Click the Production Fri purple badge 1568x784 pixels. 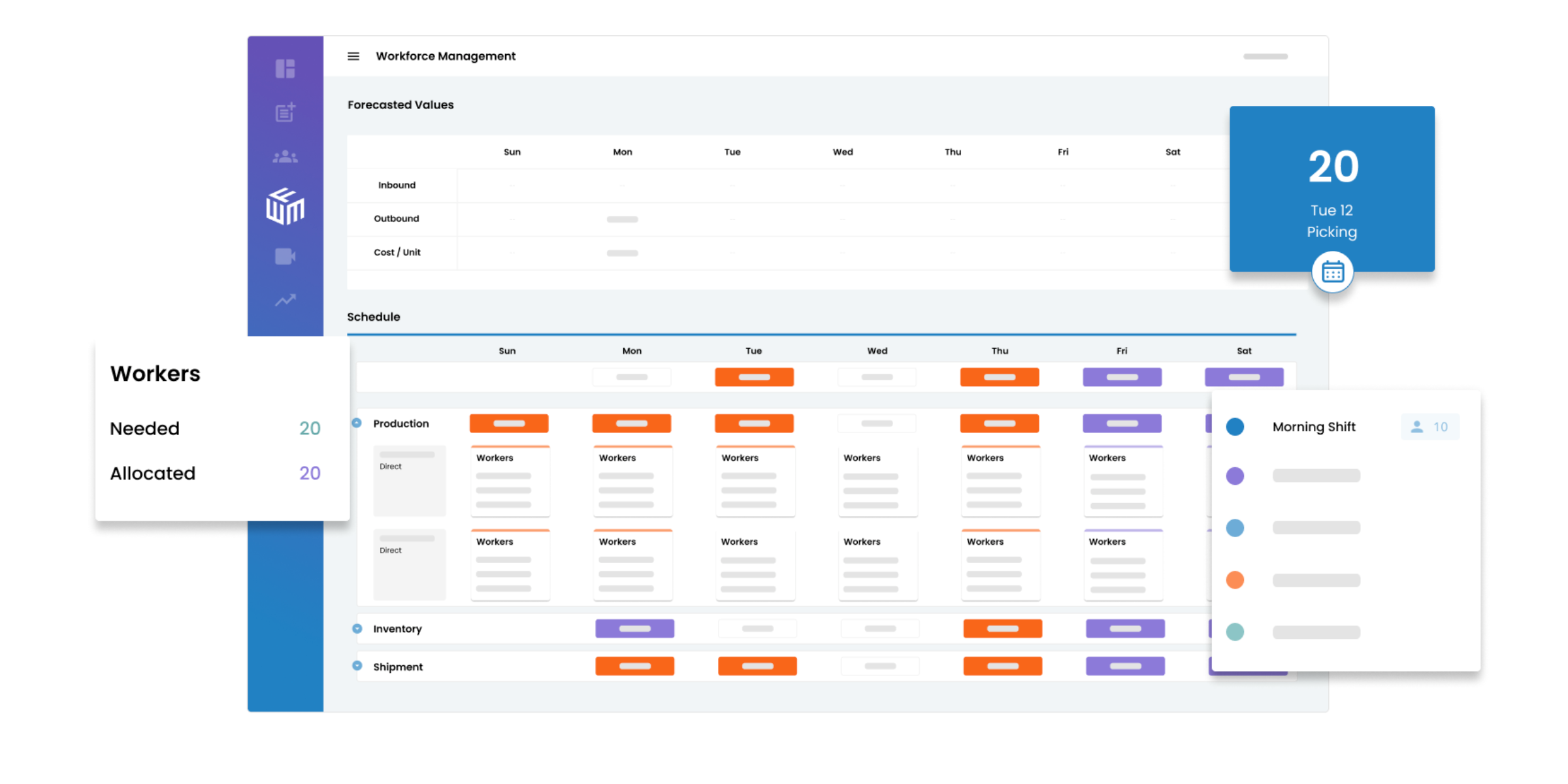1122,423
